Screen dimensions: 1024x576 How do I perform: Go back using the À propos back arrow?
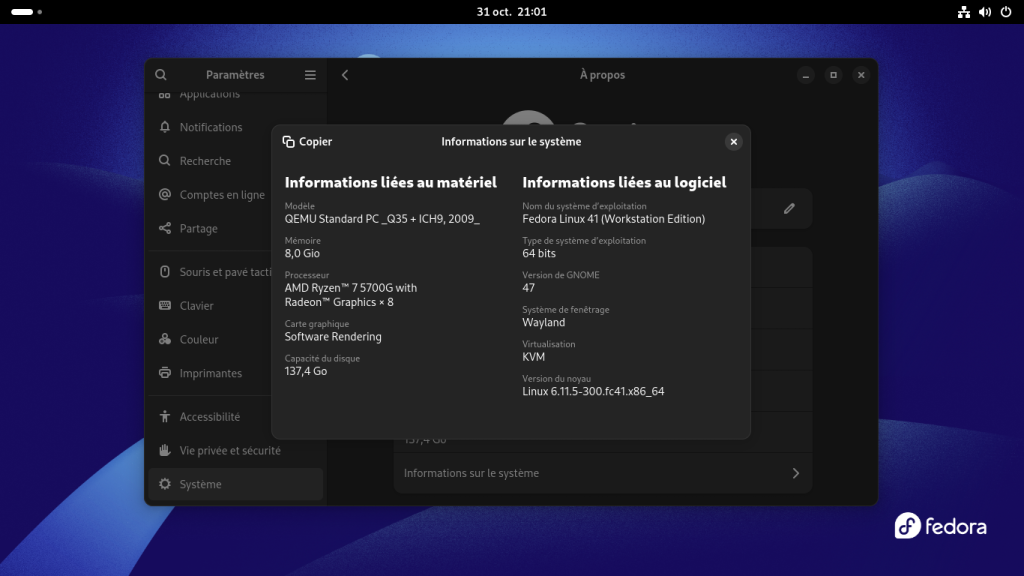pyautogui.click(x=345, y=75)
